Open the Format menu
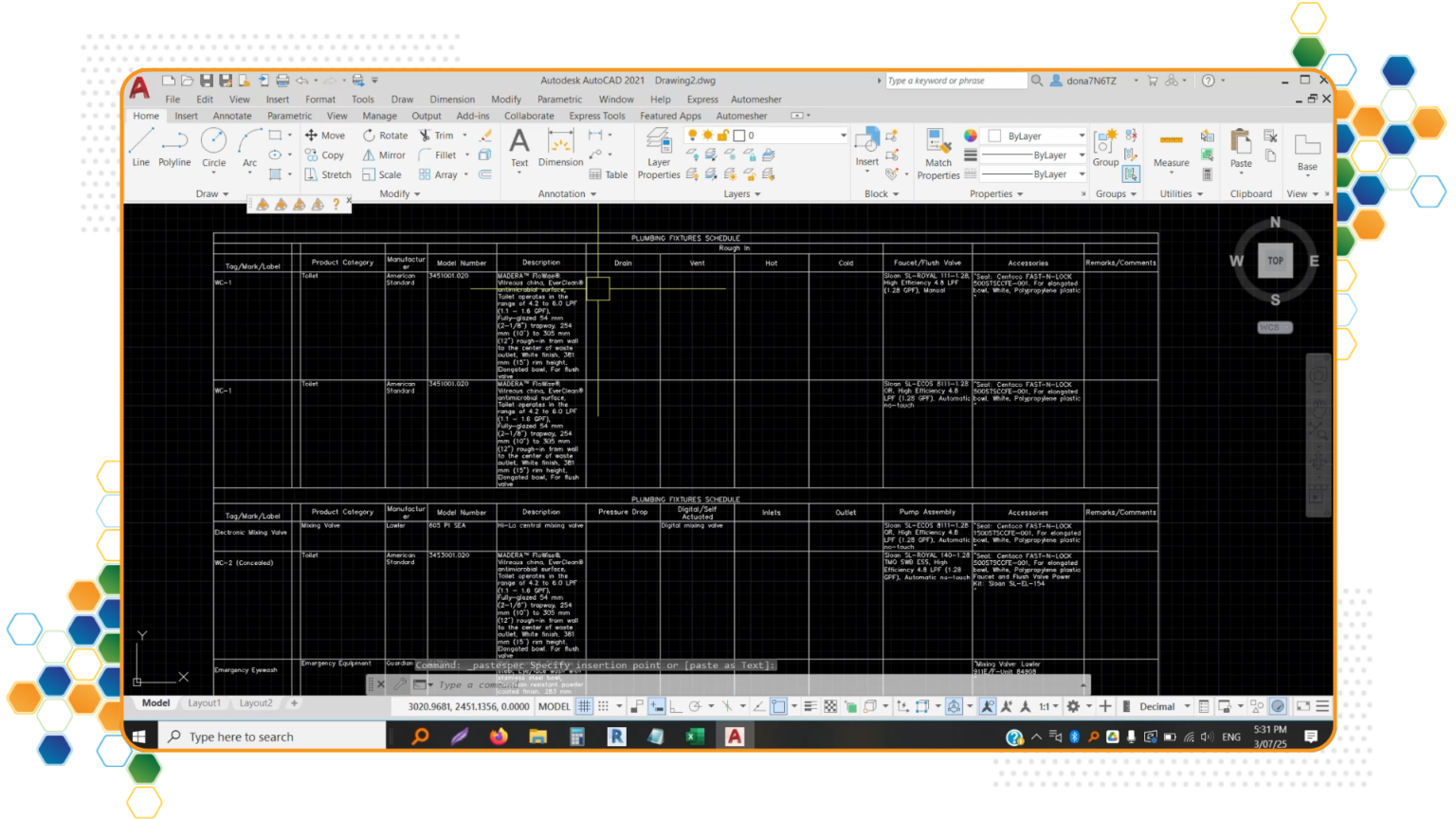 [320, 100]
